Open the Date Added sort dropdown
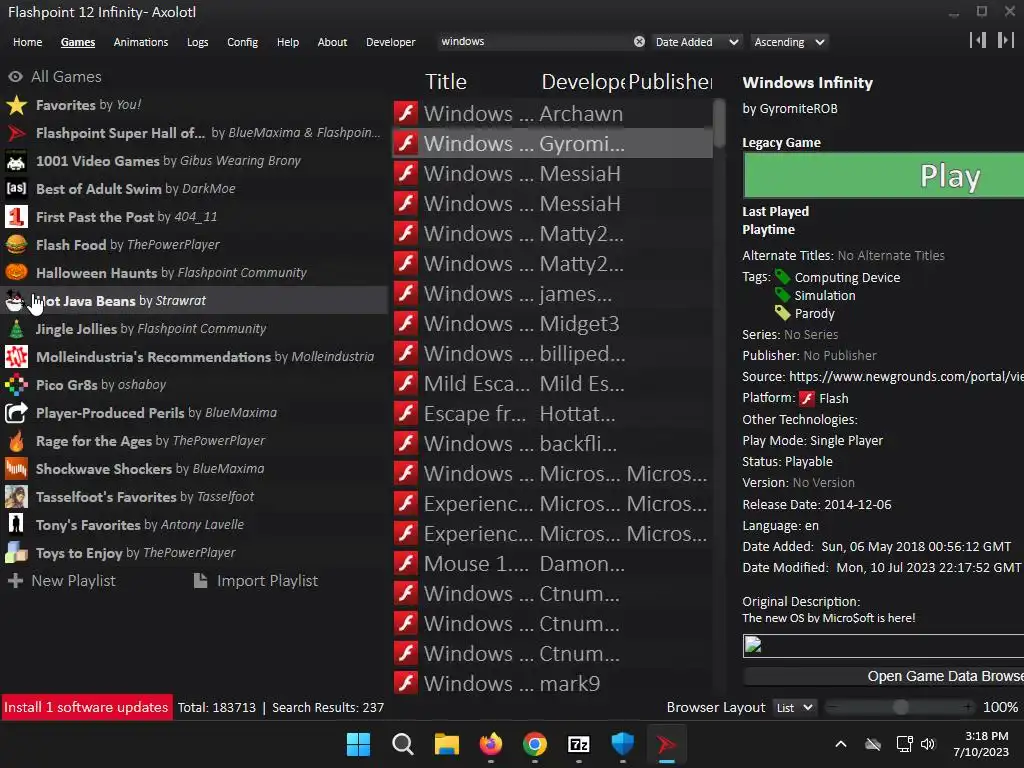 pyautogui.click(x=697, y=42)
